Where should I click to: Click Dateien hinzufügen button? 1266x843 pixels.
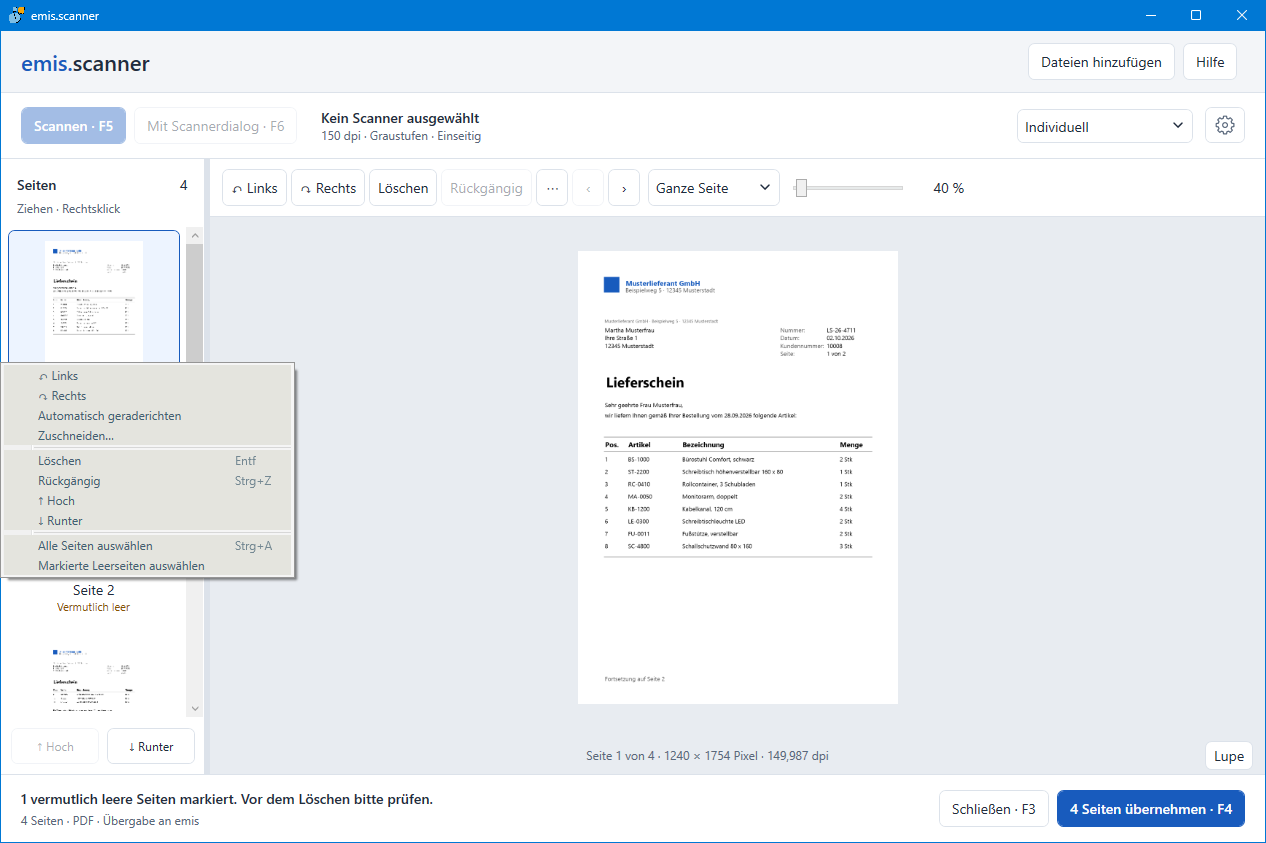tap(1101, 62)
